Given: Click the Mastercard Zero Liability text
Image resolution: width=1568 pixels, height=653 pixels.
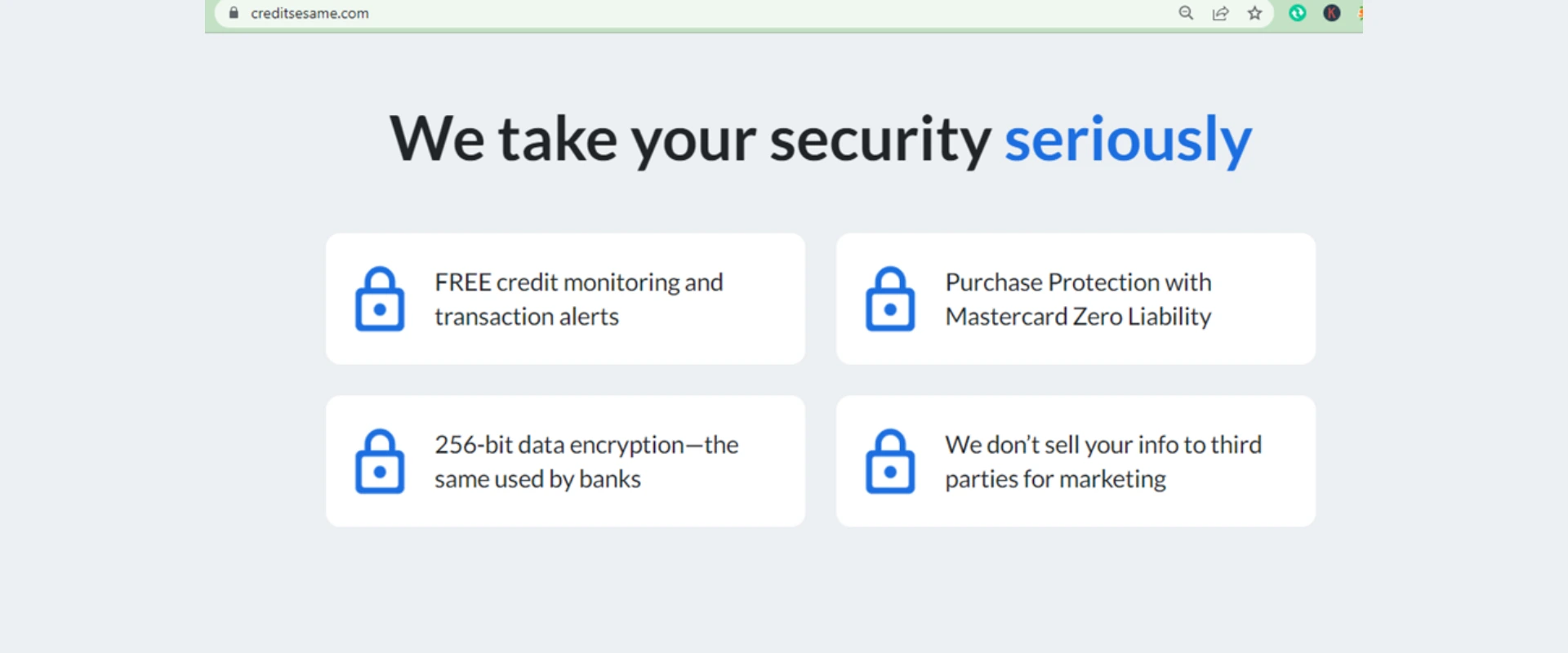Looking at the screenshot, I should pyautogui.click(x=1078, y=317).
